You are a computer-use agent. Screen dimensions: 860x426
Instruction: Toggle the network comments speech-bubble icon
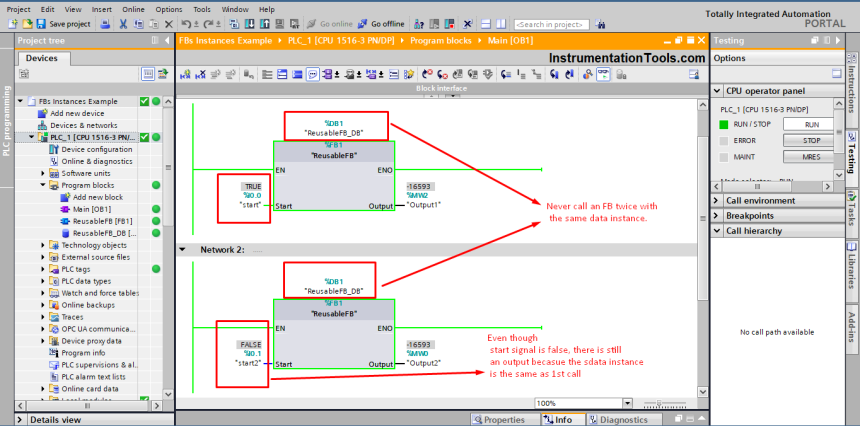pyautogui.click(x=313, y=75)
